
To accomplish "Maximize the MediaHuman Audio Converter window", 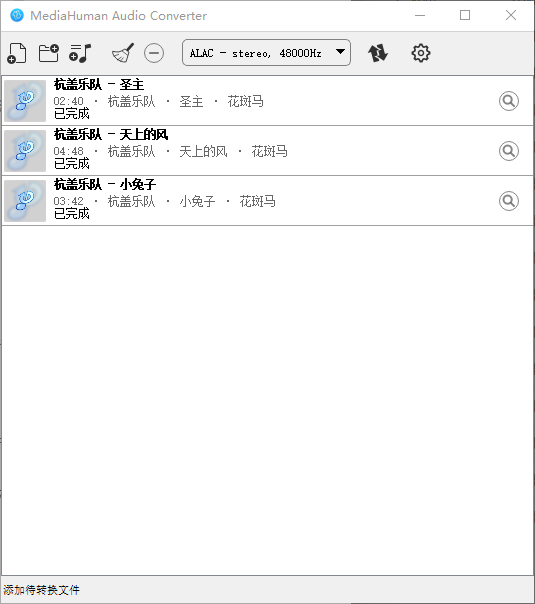I will click(x=465, y=15).
